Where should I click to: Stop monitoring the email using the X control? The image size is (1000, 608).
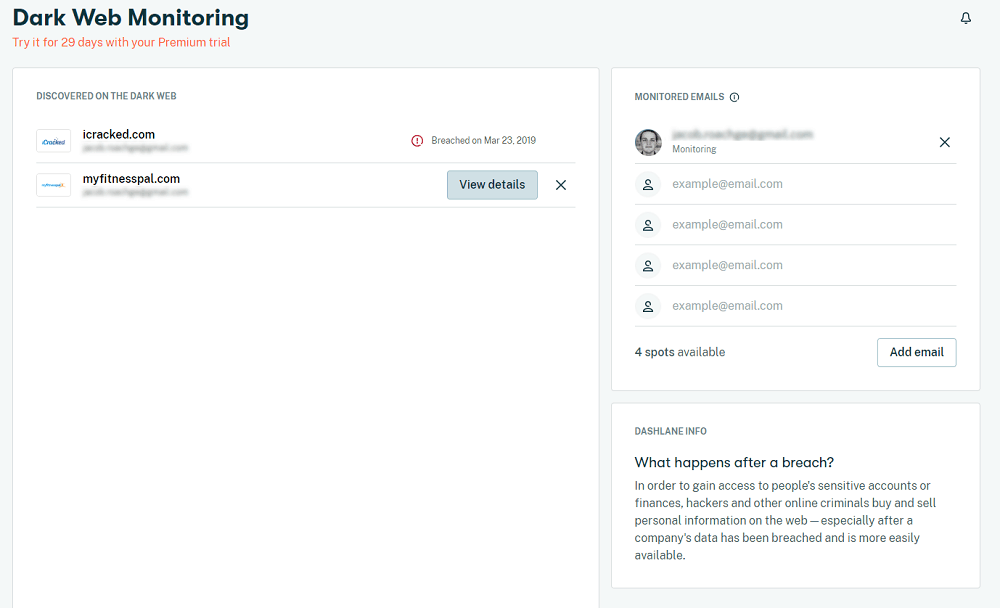click(944, 142)
